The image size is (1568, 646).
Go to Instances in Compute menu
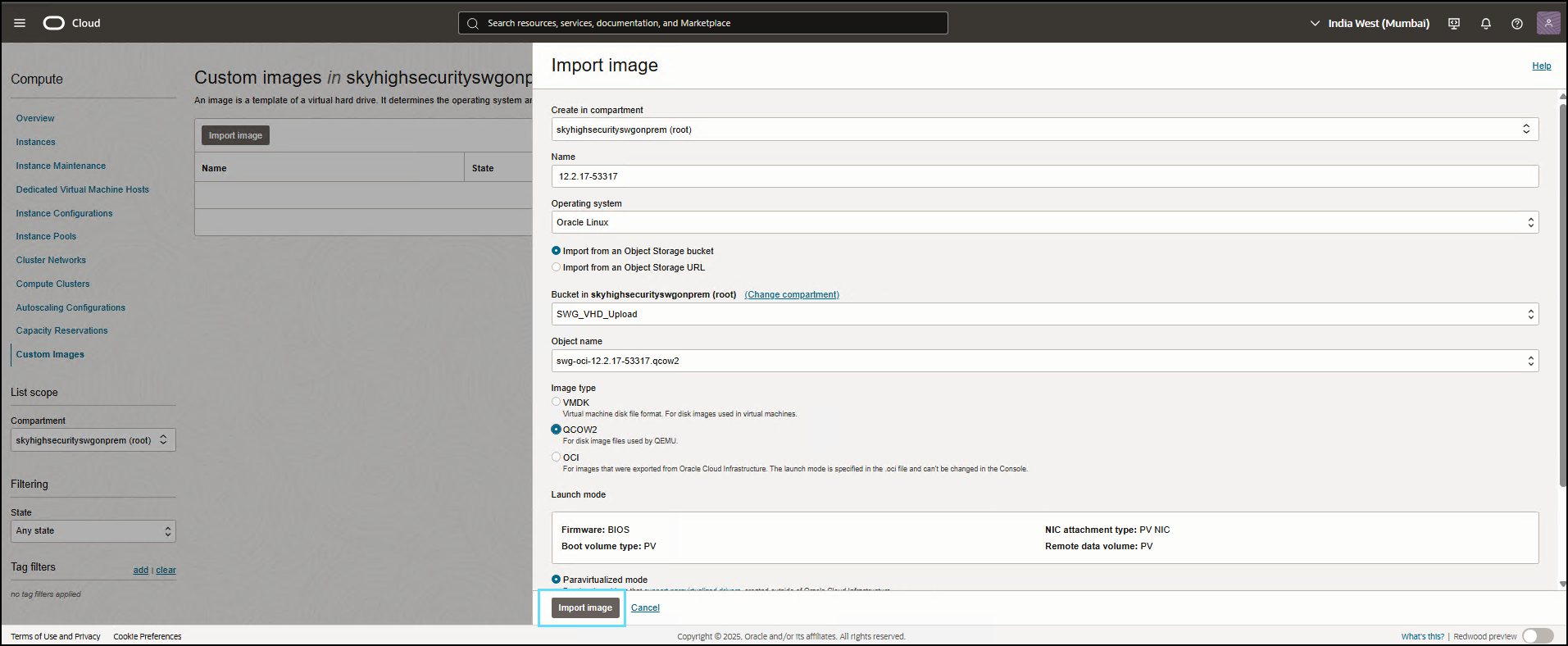[36, 142]
